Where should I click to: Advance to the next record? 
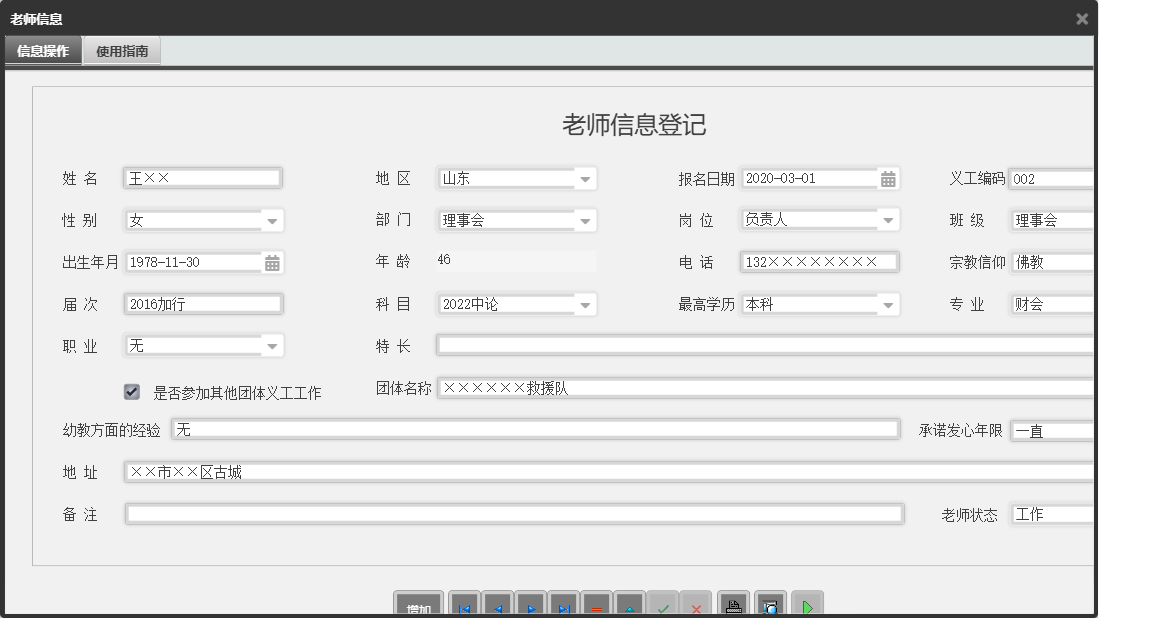(531, 605)
